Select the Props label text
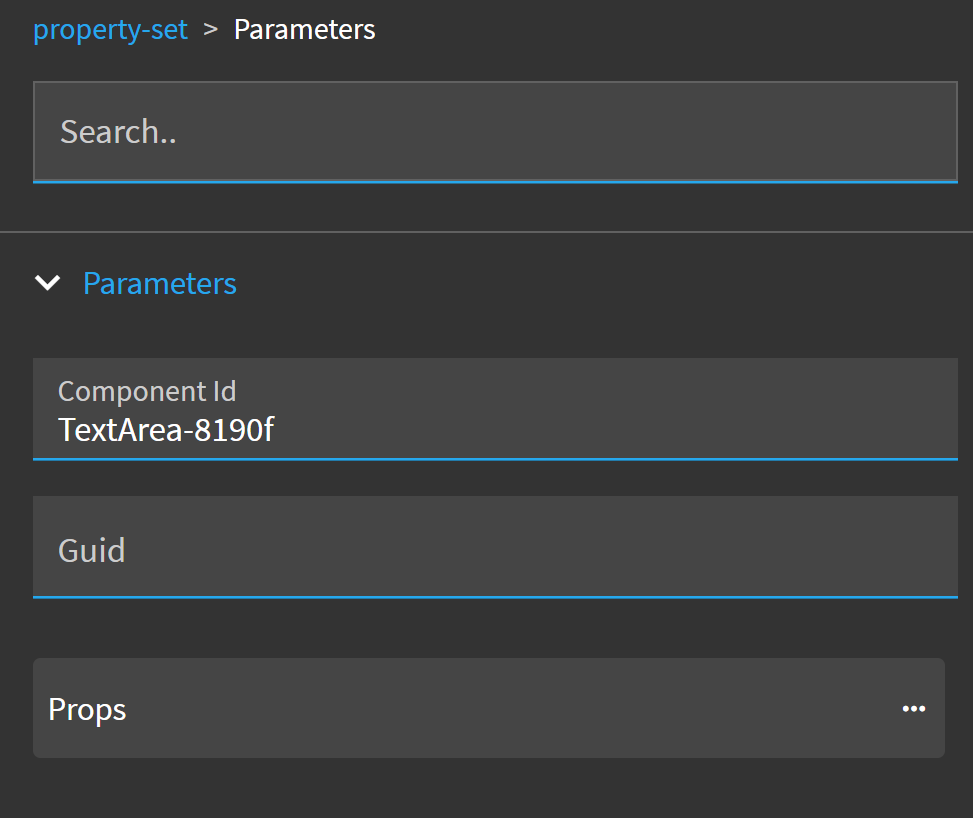Image resolution: width=973 pixels, height=818 pixels. (x=87, y=709)
